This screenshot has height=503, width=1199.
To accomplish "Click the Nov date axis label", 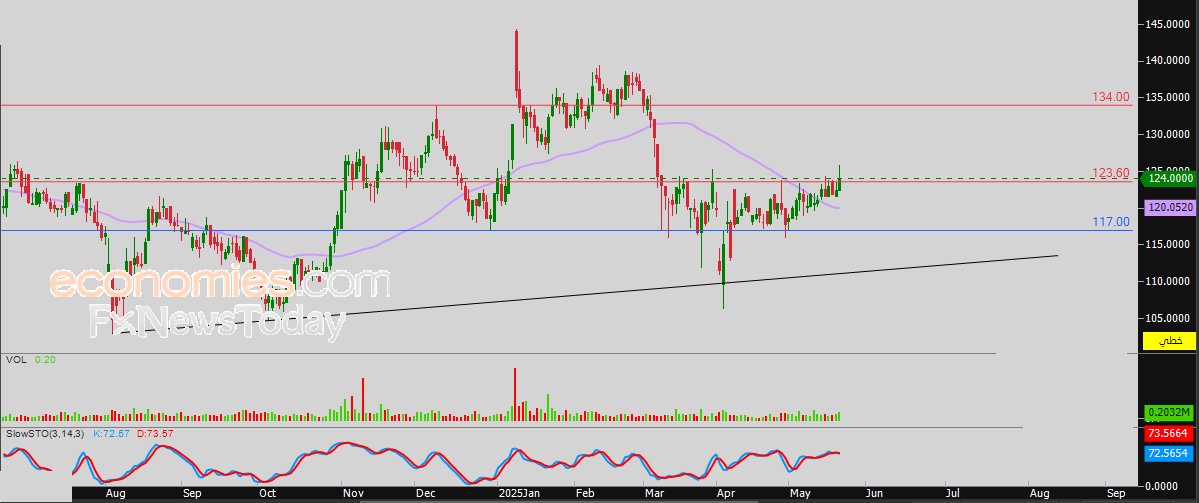I will 353,495.
